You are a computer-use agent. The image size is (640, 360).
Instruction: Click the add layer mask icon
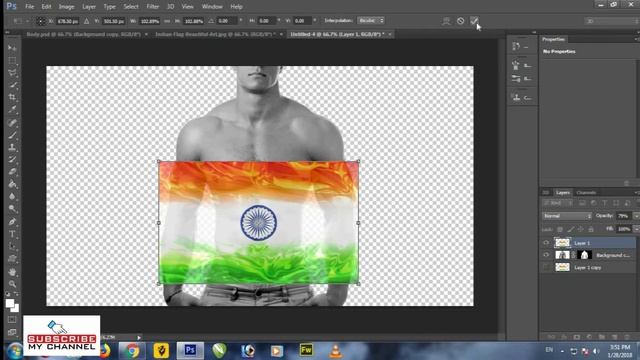[x=576, y=337]
